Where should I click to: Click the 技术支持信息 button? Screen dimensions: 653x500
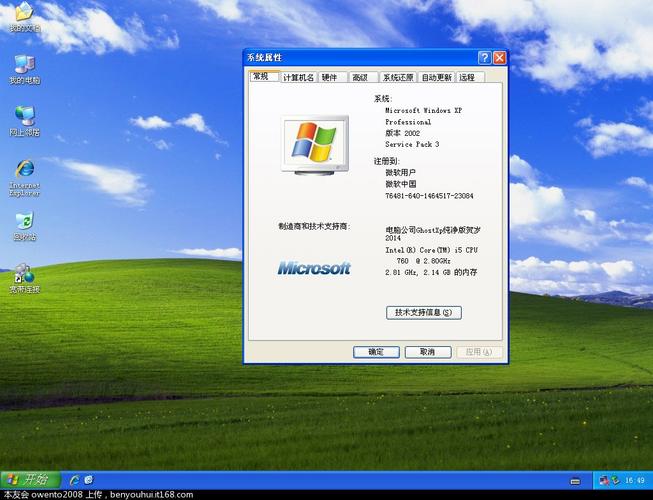coord(423,312)
